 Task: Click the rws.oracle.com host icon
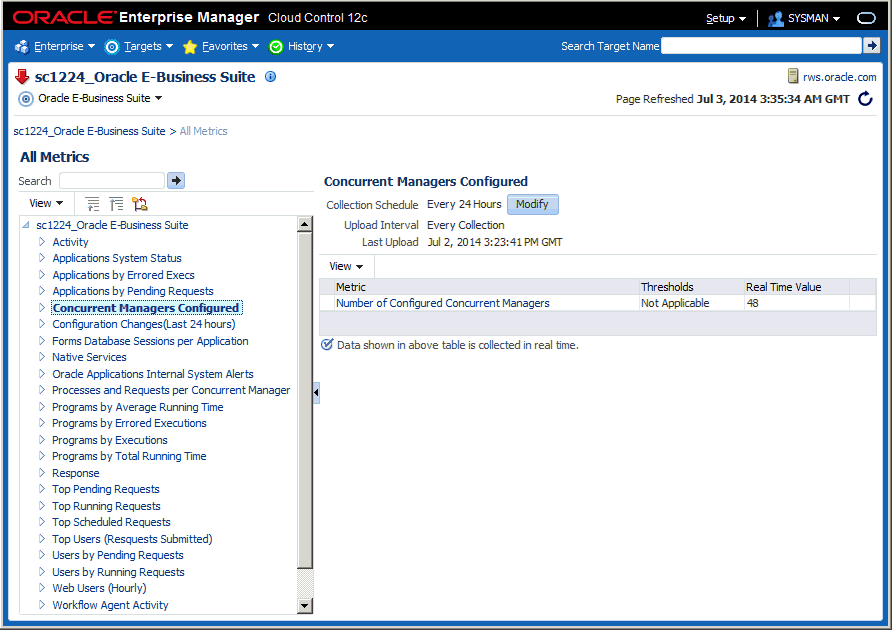(x=792, y=76)
